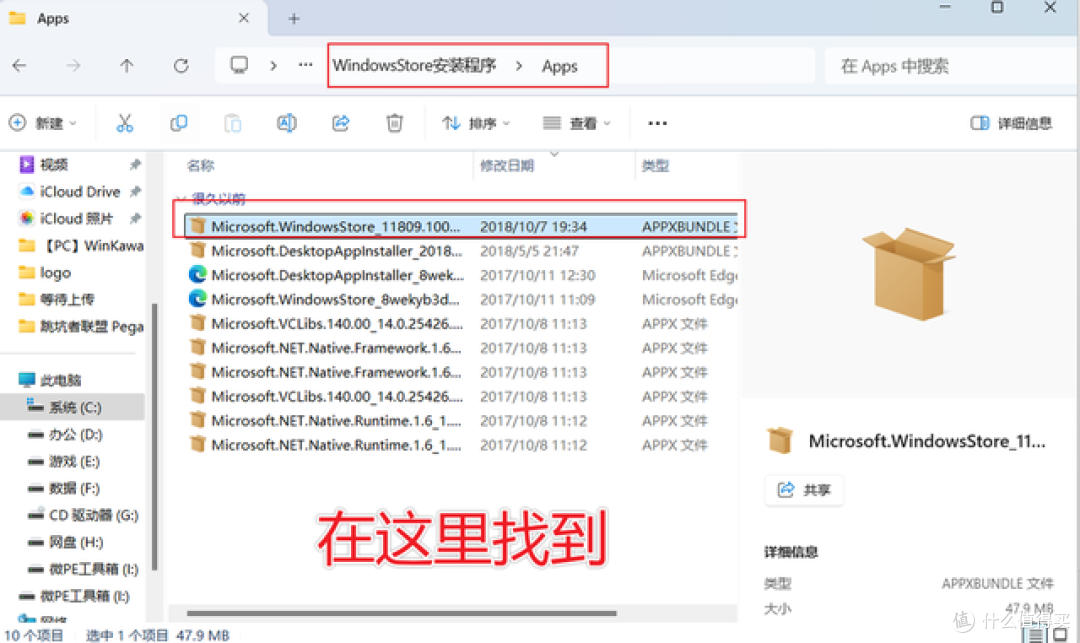
Task: Click the Cut scissors icon
Action: coord(125,123)
